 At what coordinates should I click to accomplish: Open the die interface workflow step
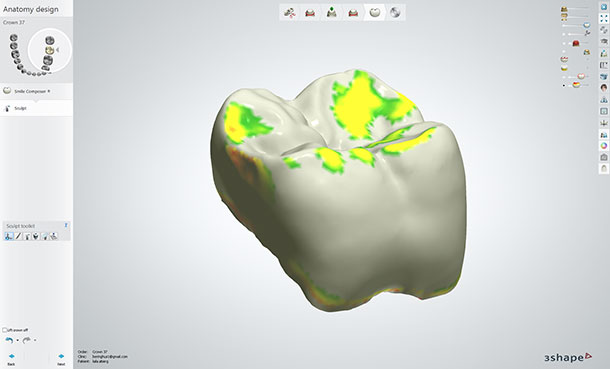[353, 13]
